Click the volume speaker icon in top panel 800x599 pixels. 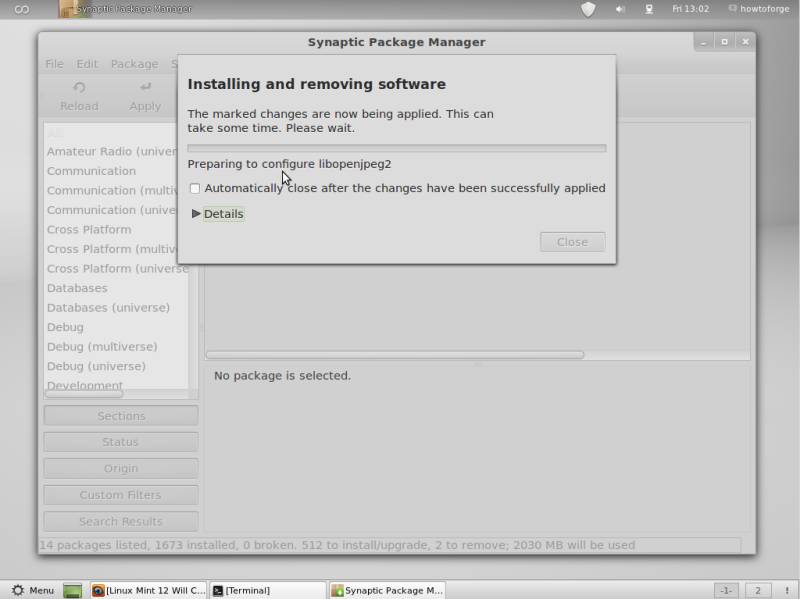pos(620,9)
